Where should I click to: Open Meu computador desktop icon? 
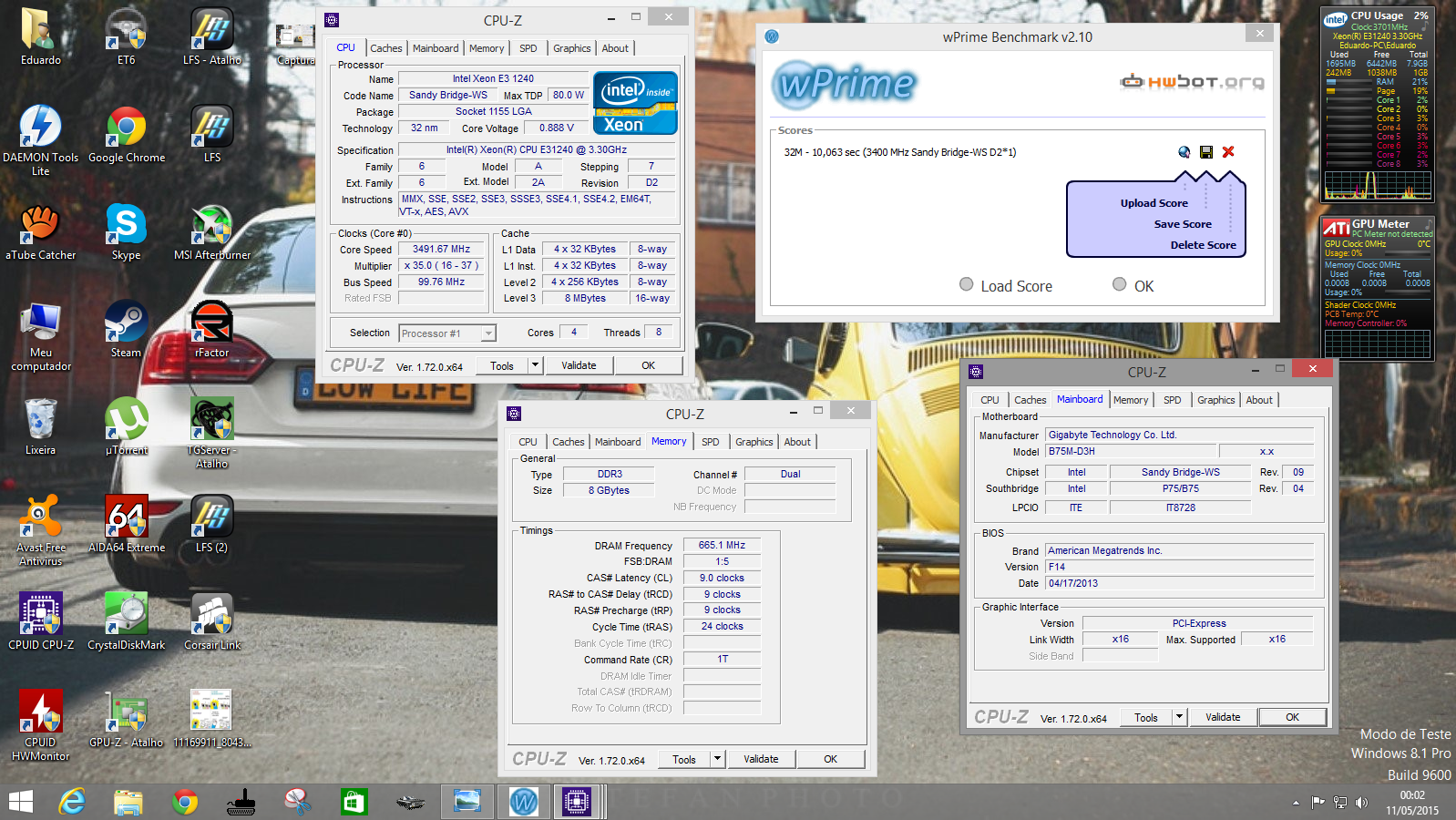click(40, 336)
